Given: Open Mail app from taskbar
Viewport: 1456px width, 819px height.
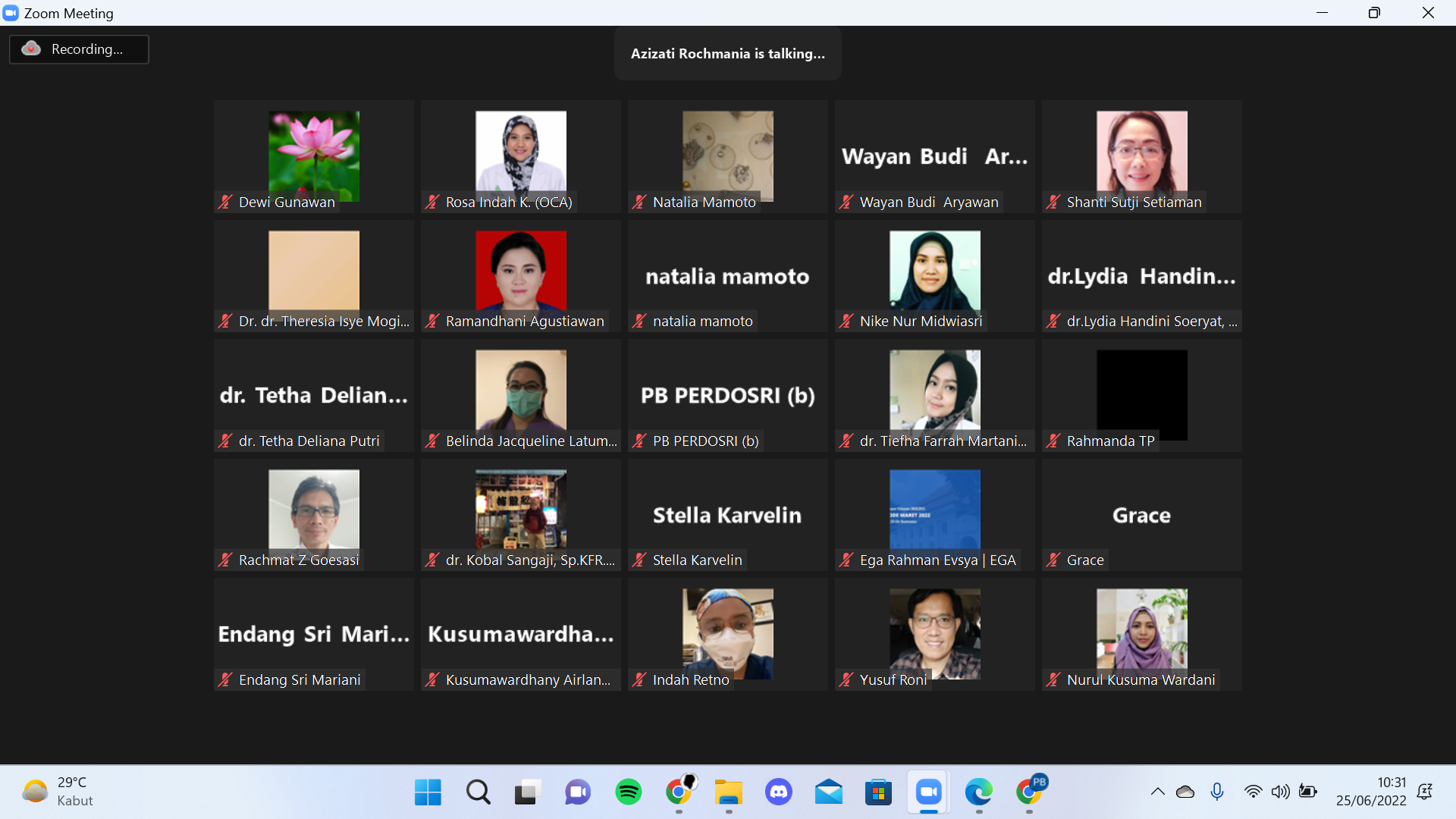Looking at the screenshot, I should [x=829, y=792].
